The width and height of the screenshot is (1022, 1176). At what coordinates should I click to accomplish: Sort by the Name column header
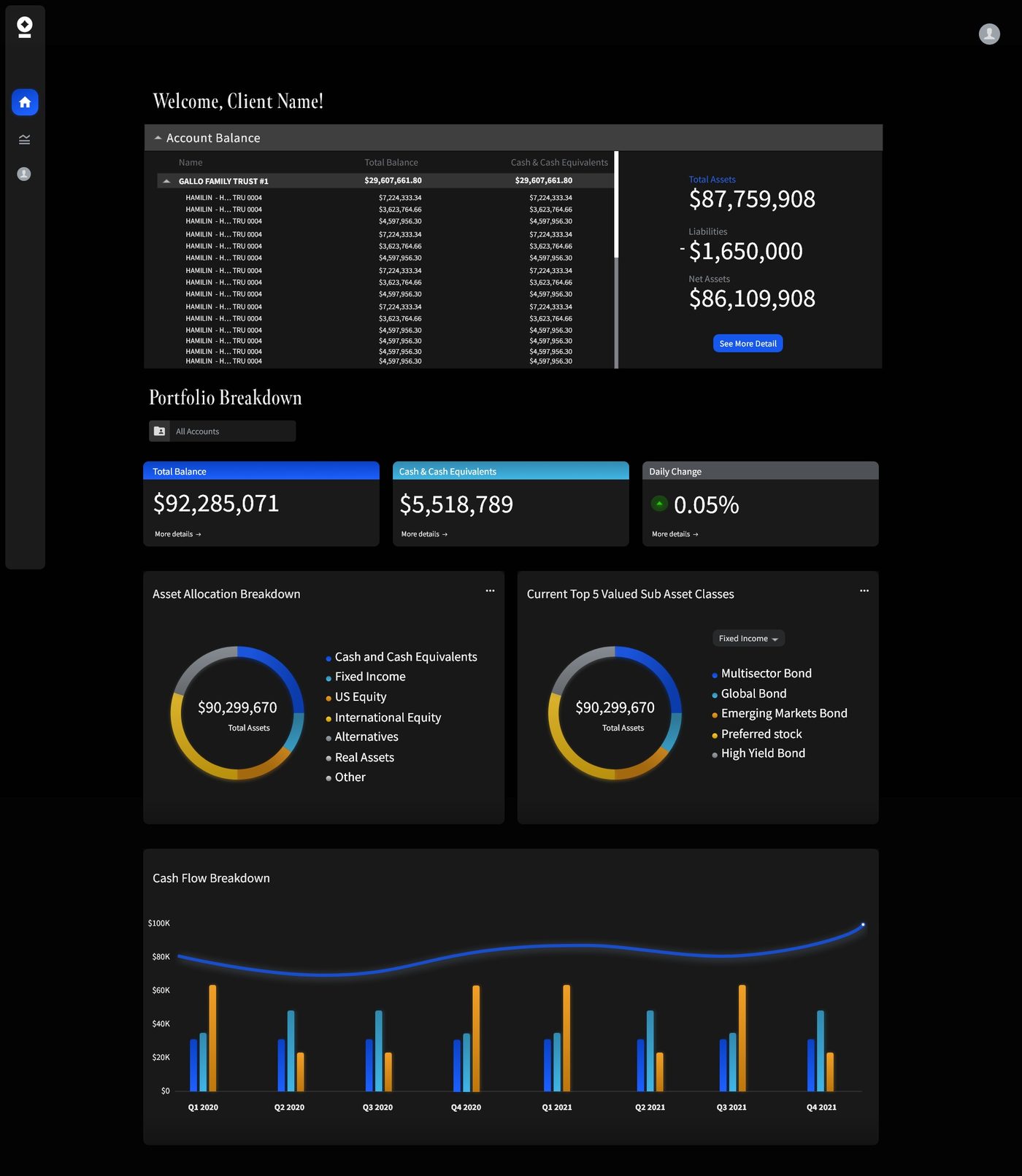click(x=191, y=163)
